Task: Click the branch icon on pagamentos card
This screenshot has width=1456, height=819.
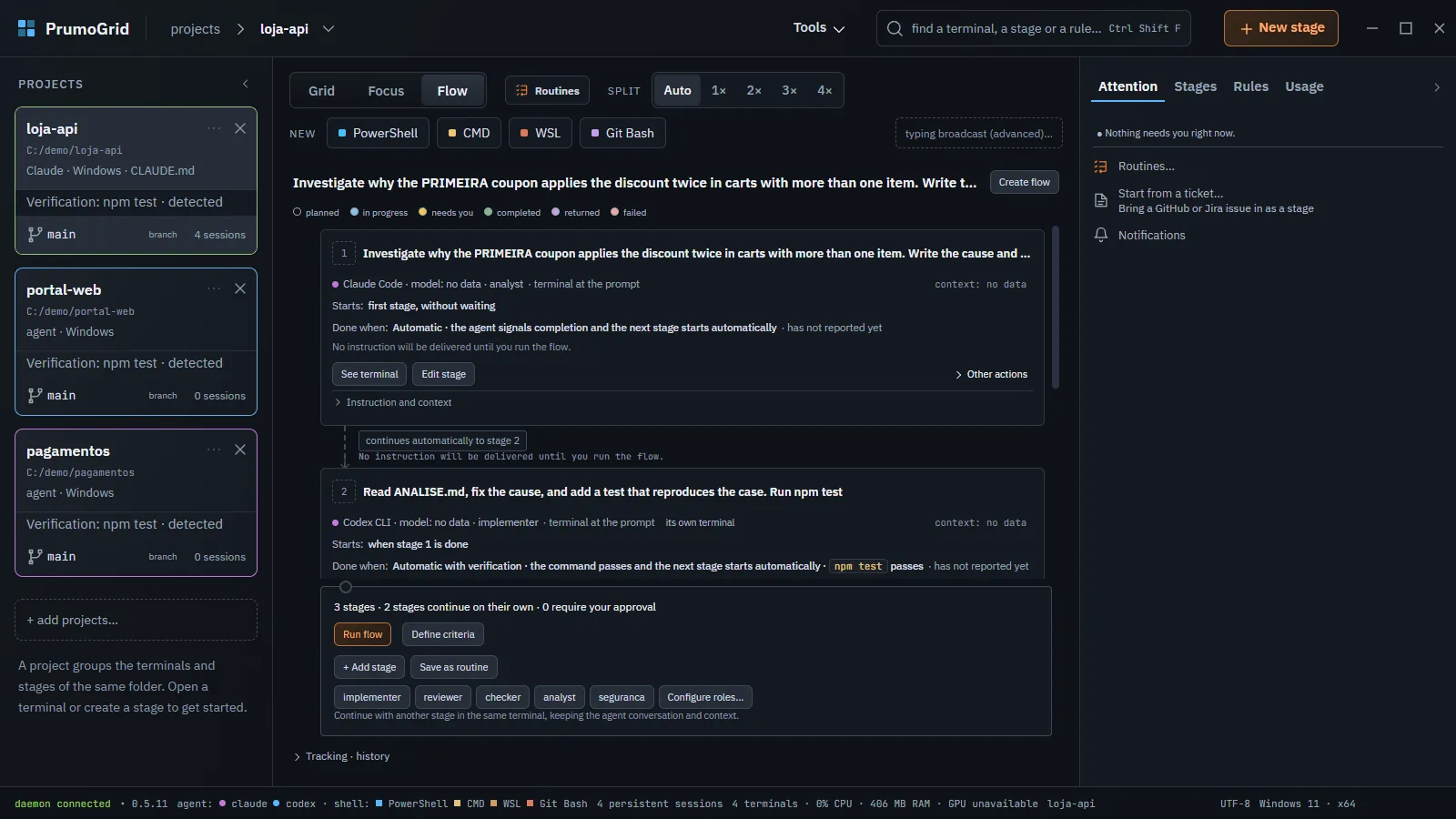Action: (35, 556)
